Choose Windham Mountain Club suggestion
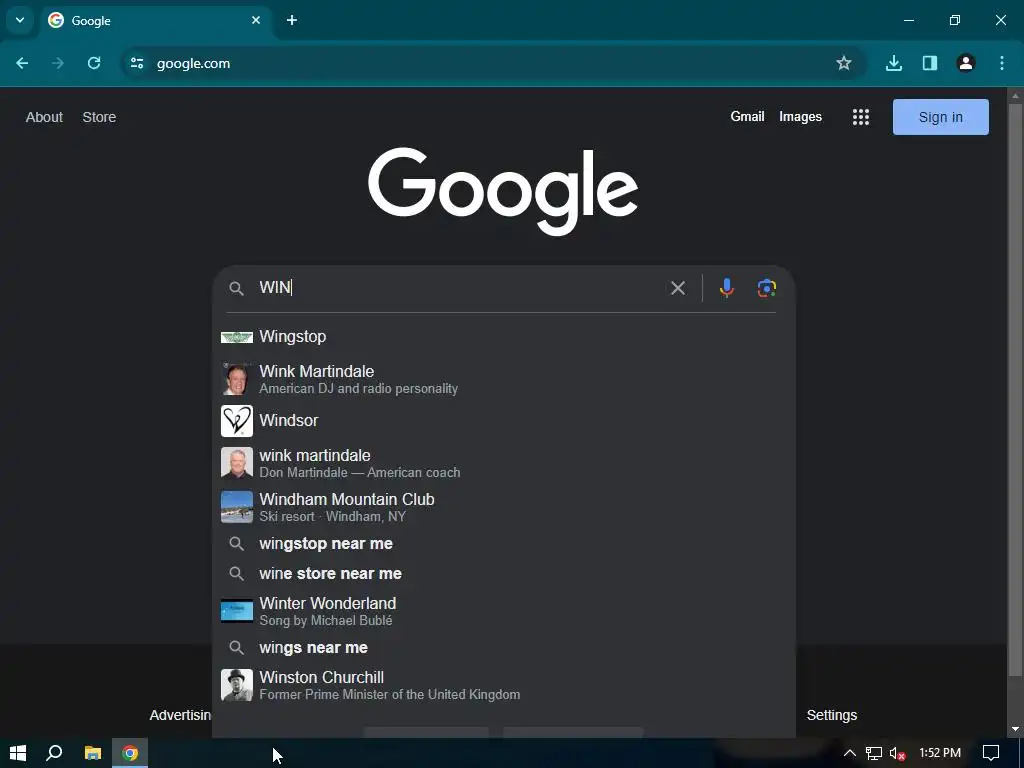The height and width of the screenshot is (768, 1024). pyautogui.click(x=504, y=507)
